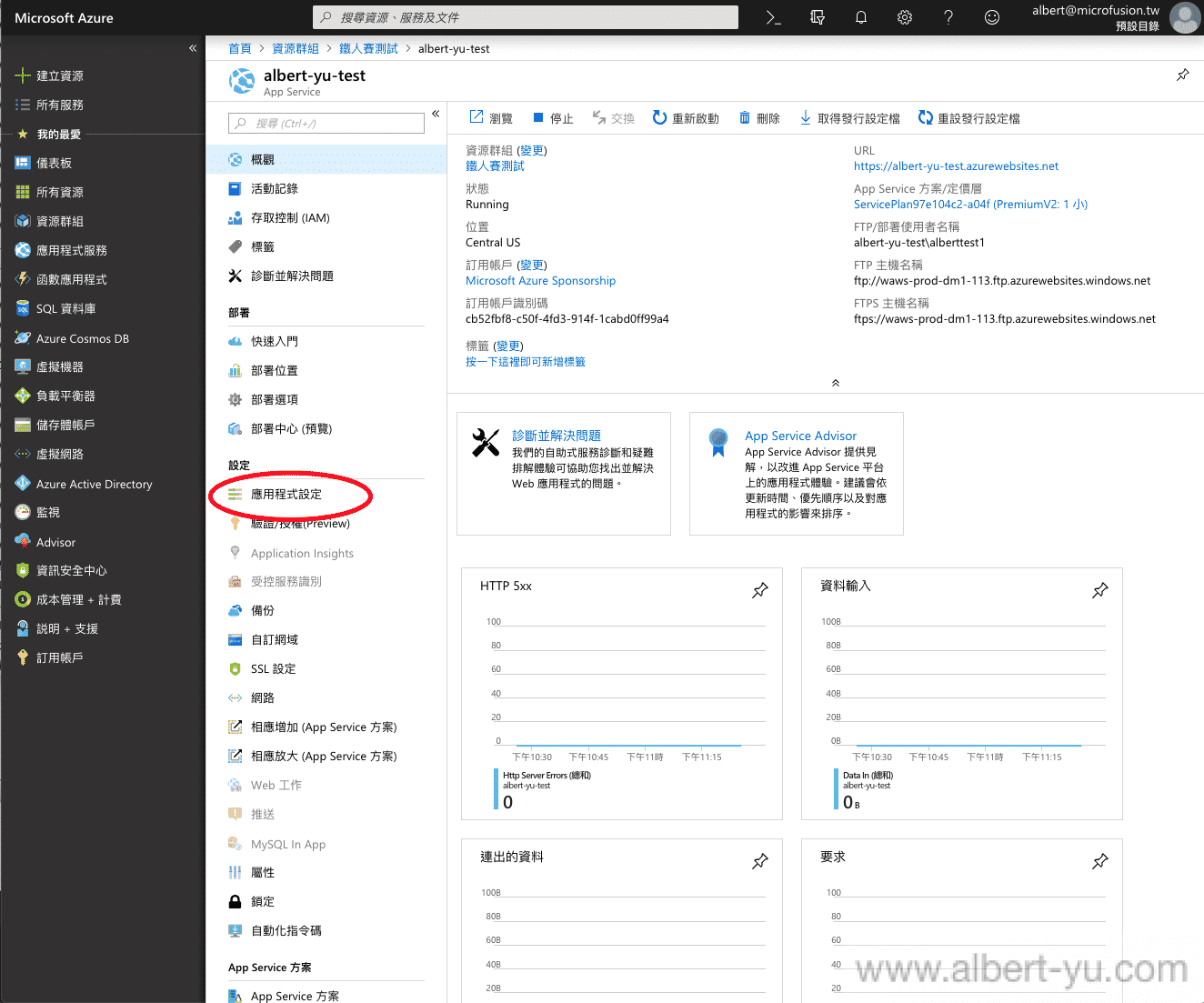Collapse the left favorites sidebar
This screenshot has width=1204, height=1003.
pyautogui.click(x=193, y=47)
